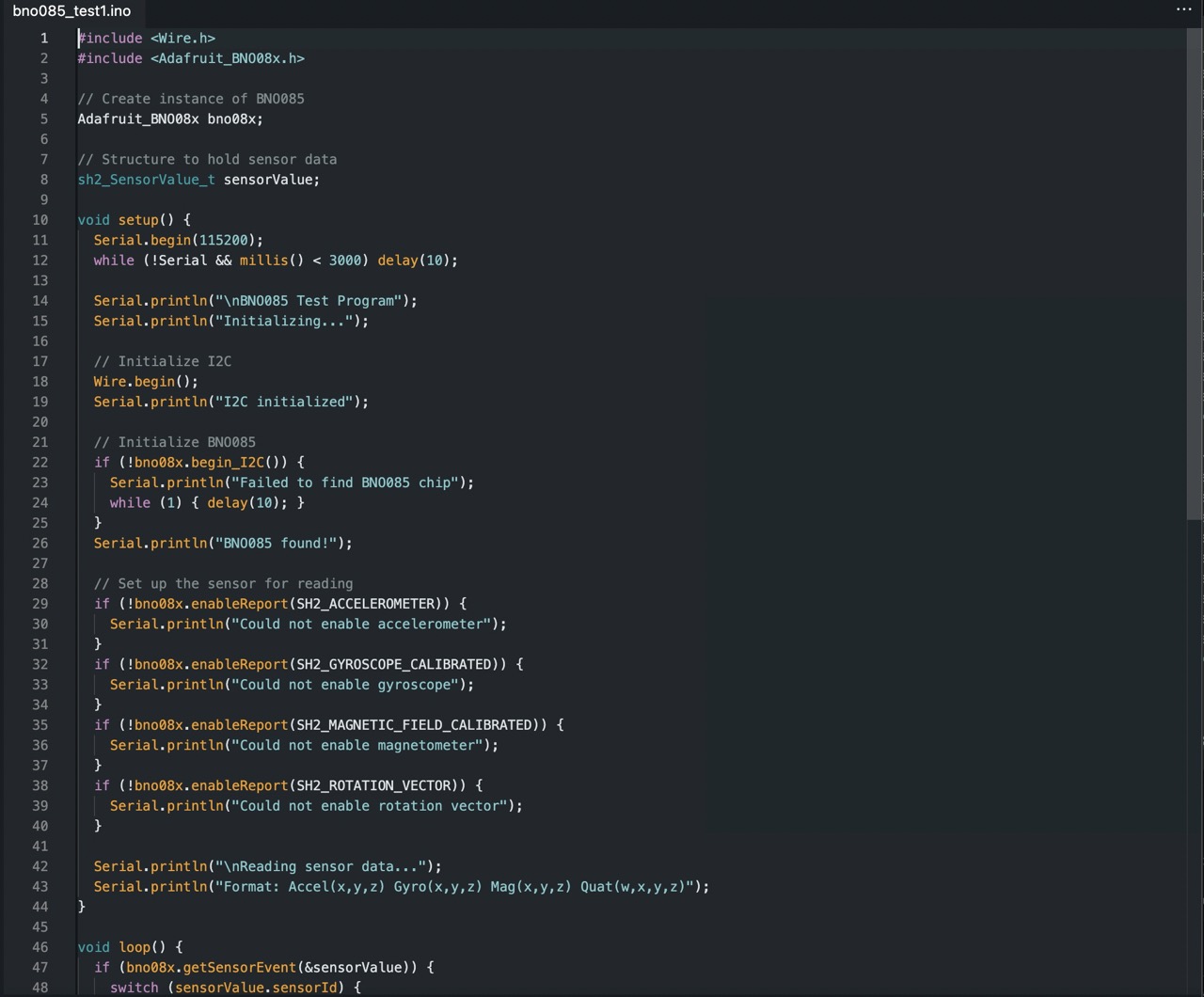Click the vertical scrollbar thumb
Viewport: 1204px width, 997px height.
click(x=1195, y=274)
